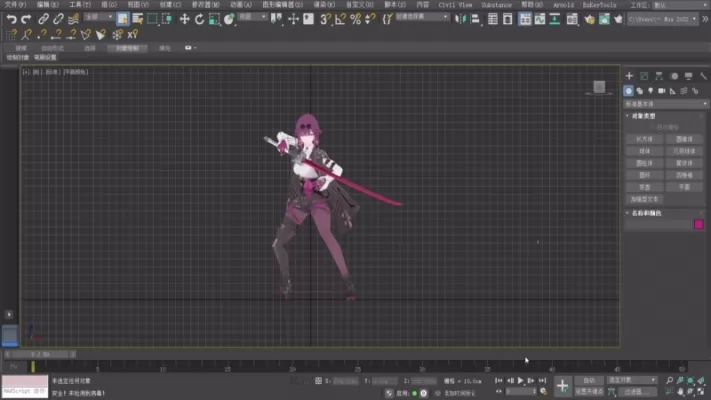711x400 pixels.
Task: Toggle 3D snaps icon
Action: click(325, 19)
